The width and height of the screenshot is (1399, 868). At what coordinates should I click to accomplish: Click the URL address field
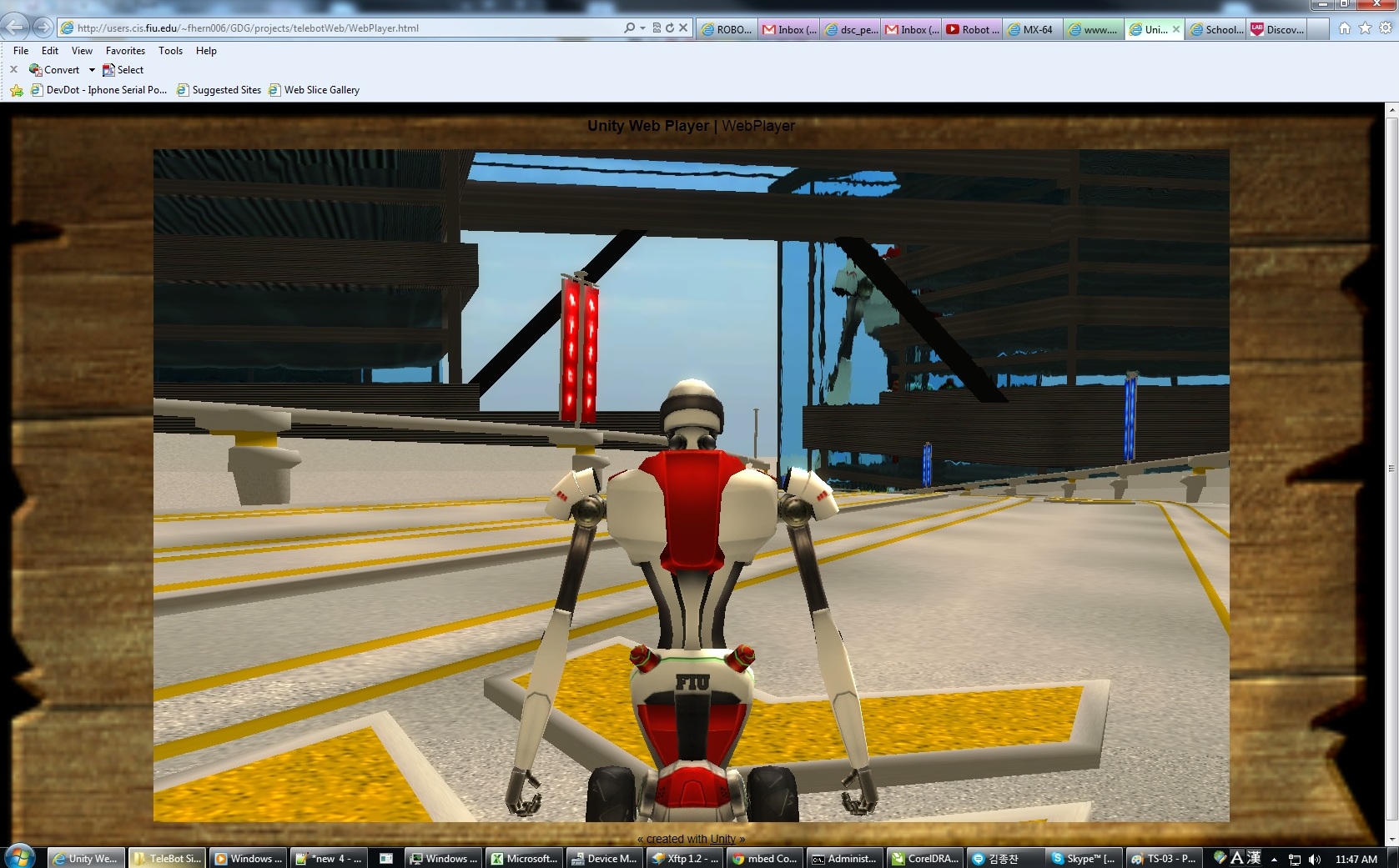coord(334,28)
